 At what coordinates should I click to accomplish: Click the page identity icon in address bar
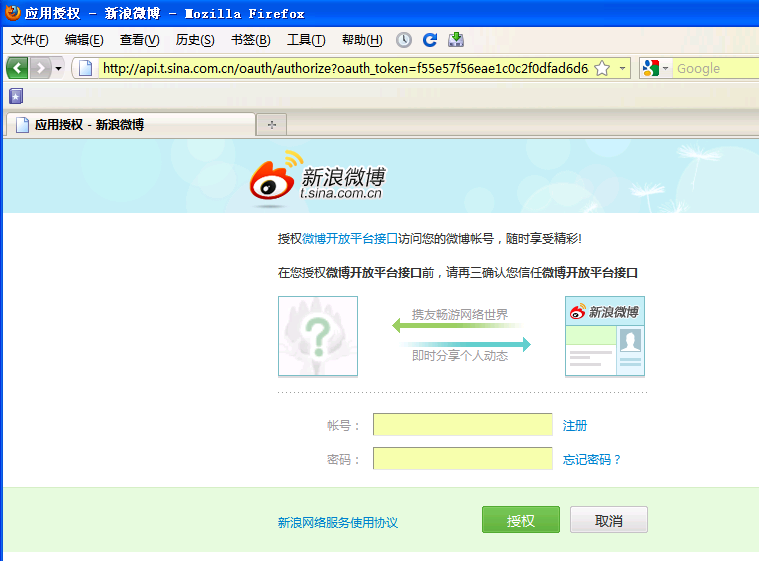(86, 68)
